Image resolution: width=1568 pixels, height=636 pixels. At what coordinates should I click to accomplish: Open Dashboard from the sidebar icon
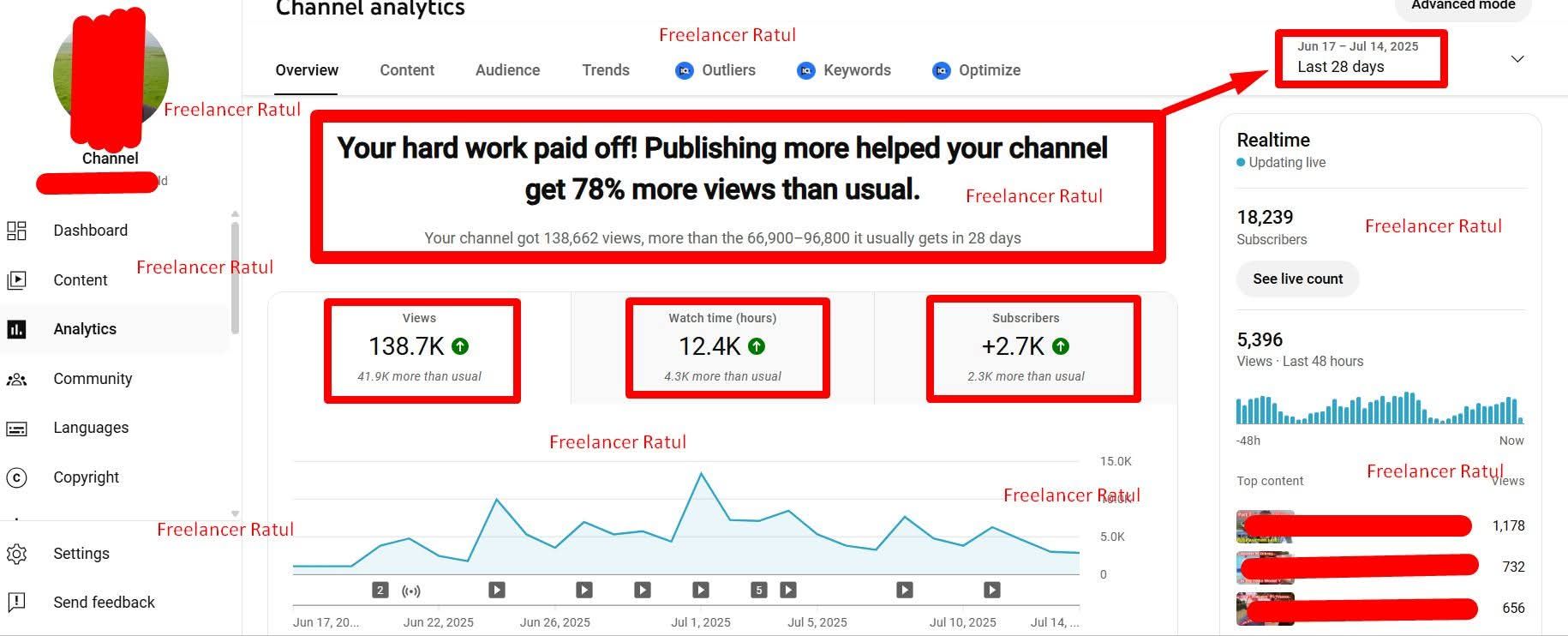click(x=17, y=231)
